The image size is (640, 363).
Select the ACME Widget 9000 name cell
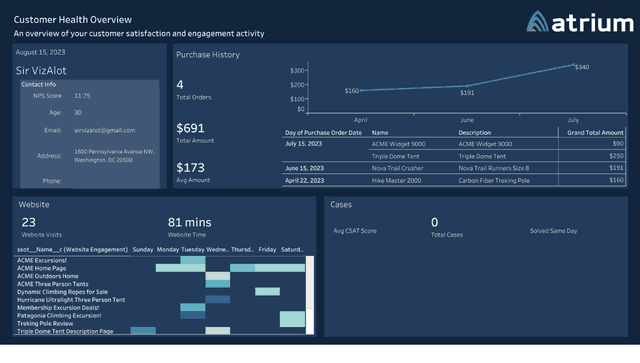coord(398,144)
